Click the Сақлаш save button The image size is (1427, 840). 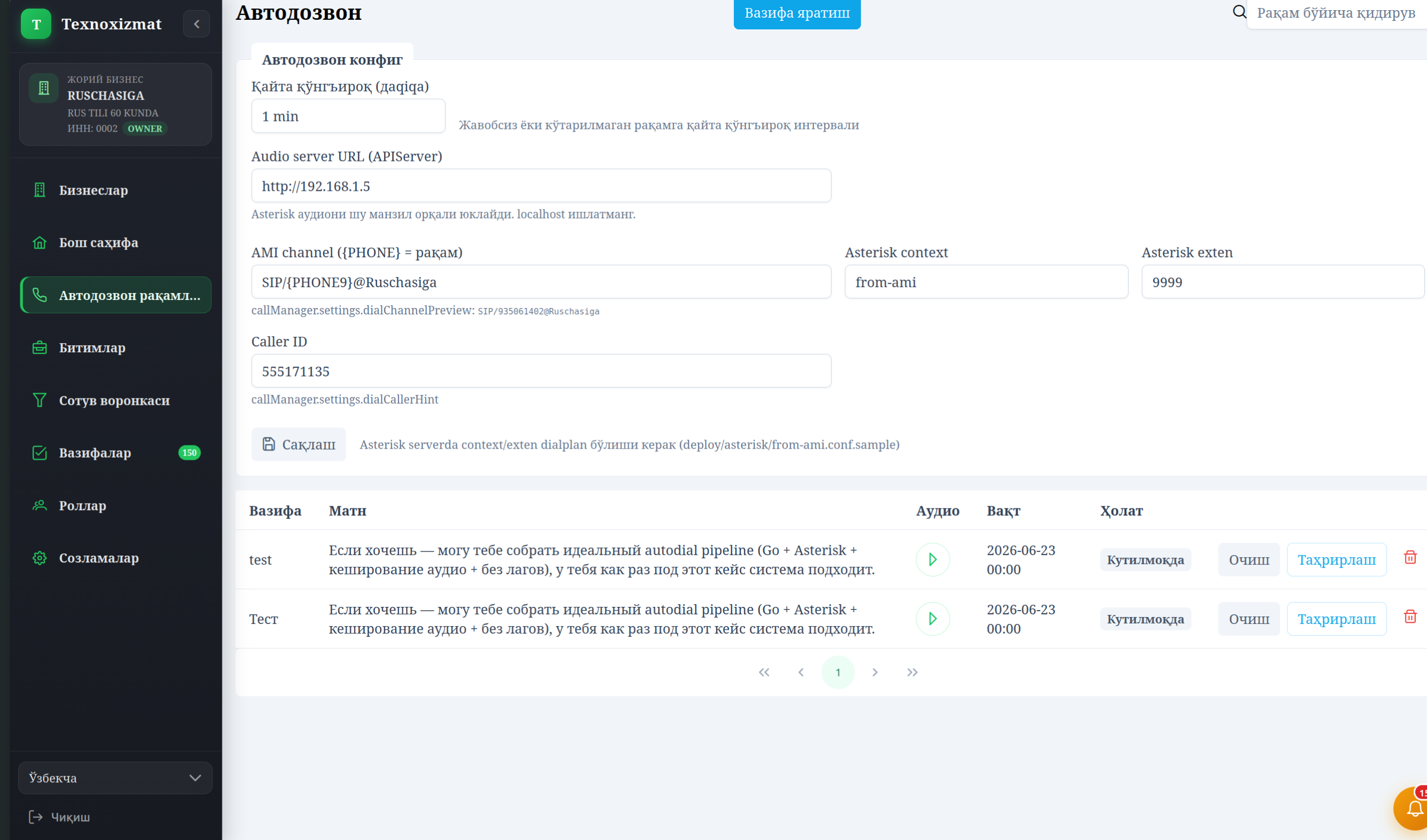(x=298, y=444)
